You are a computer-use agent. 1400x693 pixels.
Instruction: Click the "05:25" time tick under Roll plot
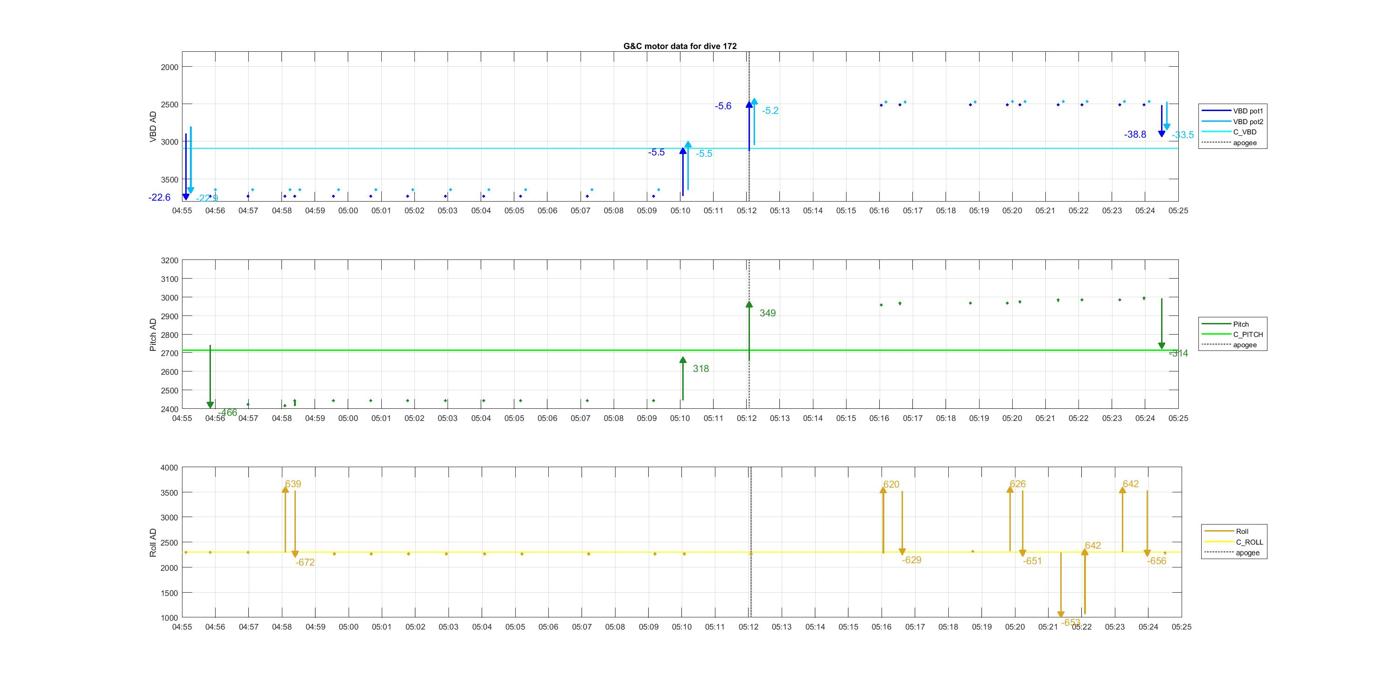[x=1181, y=627]
